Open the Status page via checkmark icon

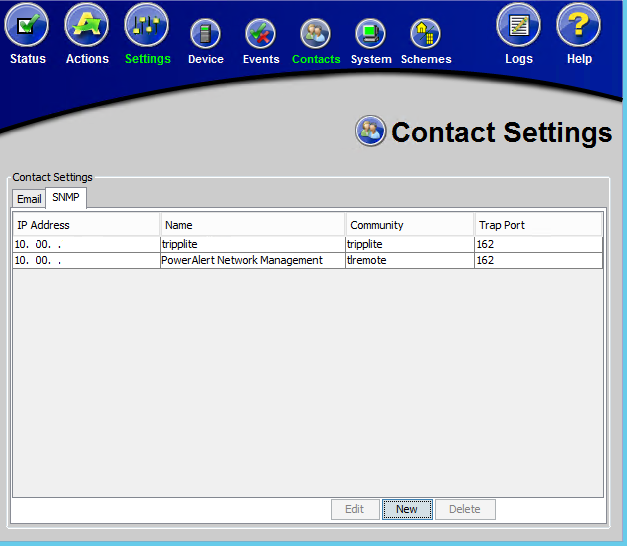point(27,25)
